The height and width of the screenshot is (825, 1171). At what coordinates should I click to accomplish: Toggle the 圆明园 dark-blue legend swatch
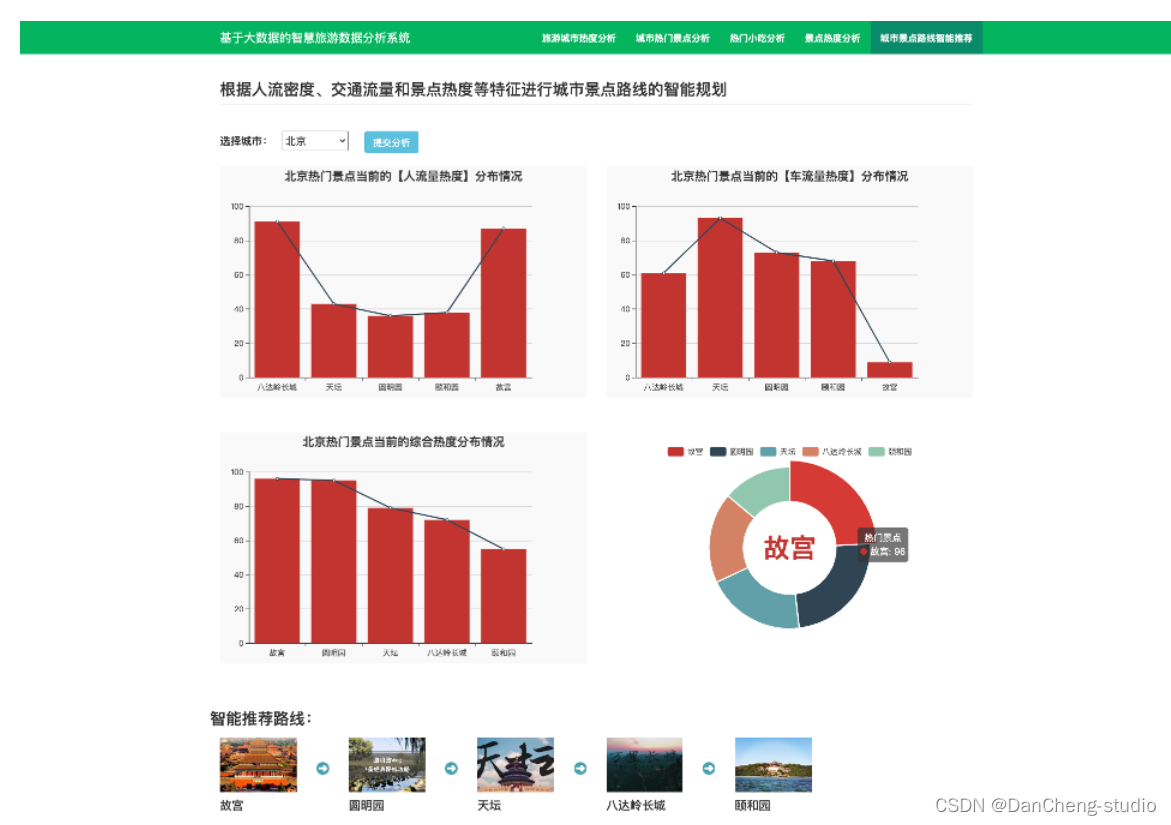pyautogui.click(x=718, y=452)
